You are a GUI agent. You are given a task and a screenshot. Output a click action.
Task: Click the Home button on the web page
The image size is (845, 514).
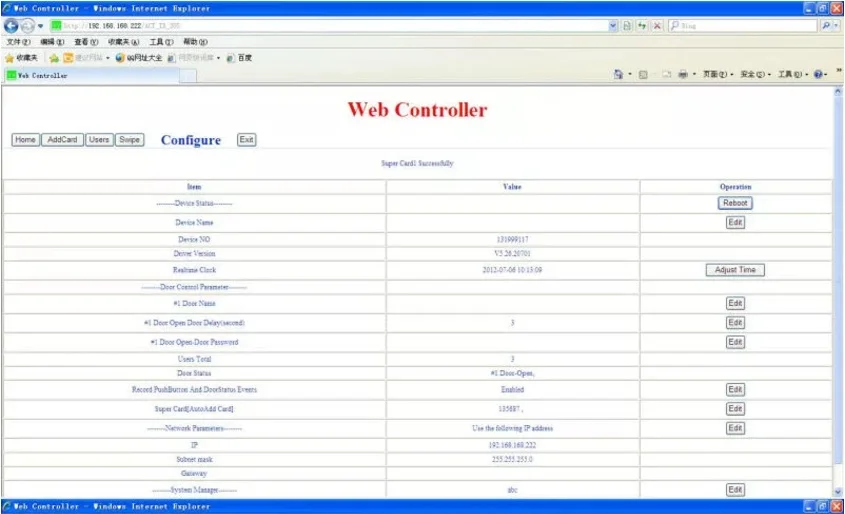[x=25, y=140]
